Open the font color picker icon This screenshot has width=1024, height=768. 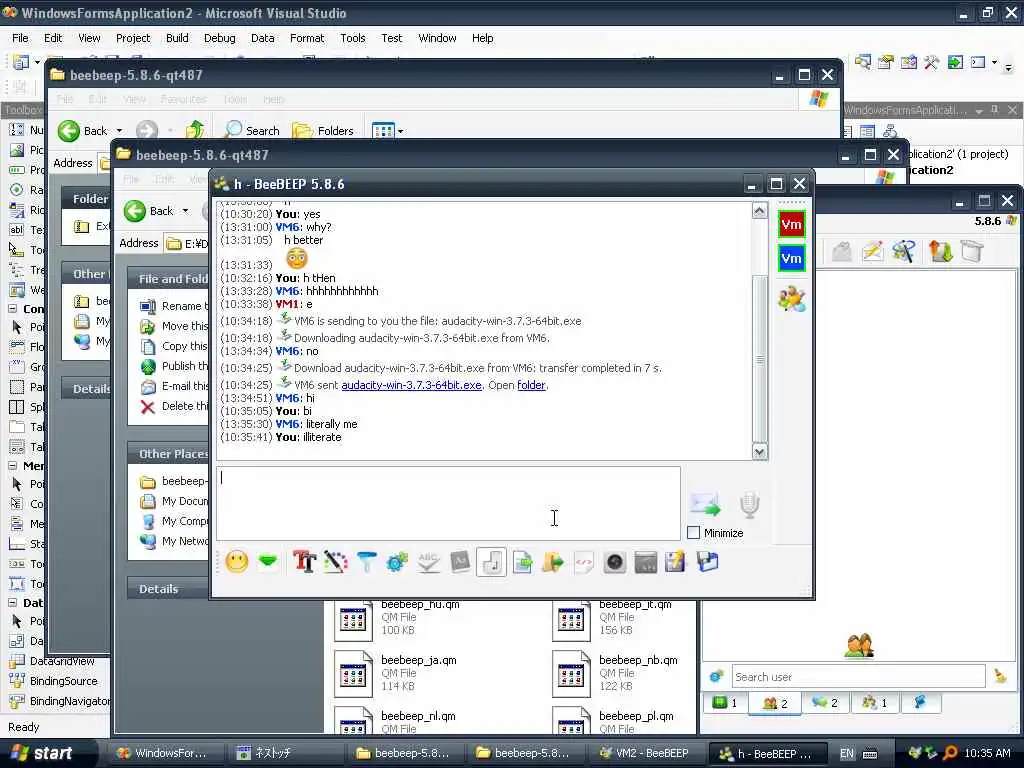336,562
